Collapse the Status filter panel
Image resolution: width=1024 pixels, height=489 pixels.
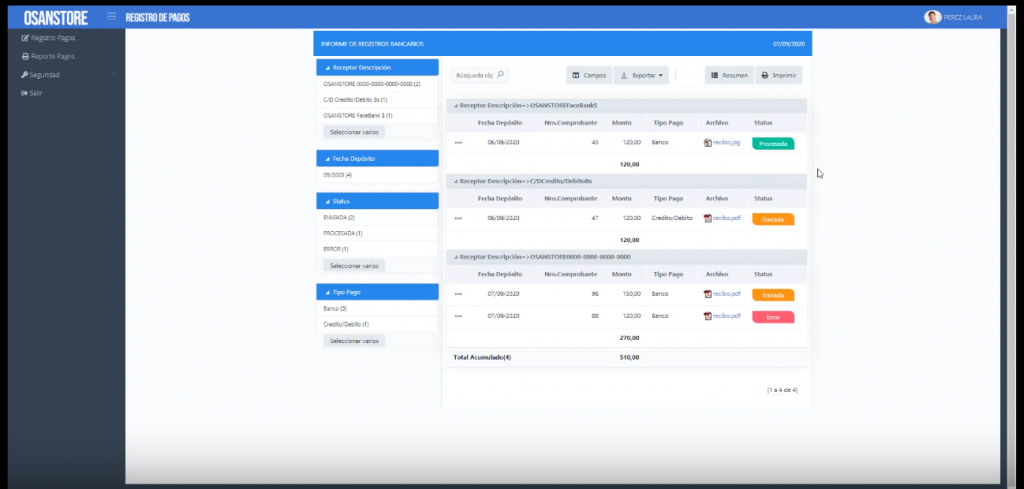click(x=377, y=201)
